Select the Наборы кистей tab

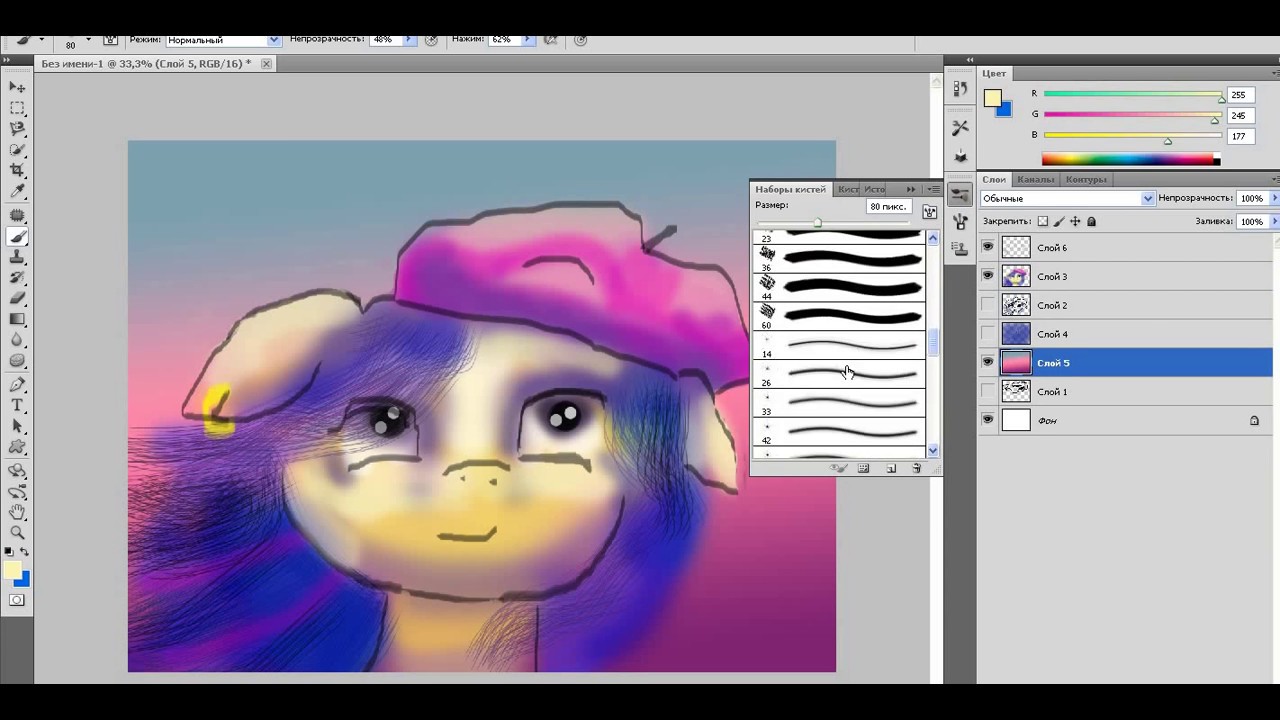tap(791, 189)
